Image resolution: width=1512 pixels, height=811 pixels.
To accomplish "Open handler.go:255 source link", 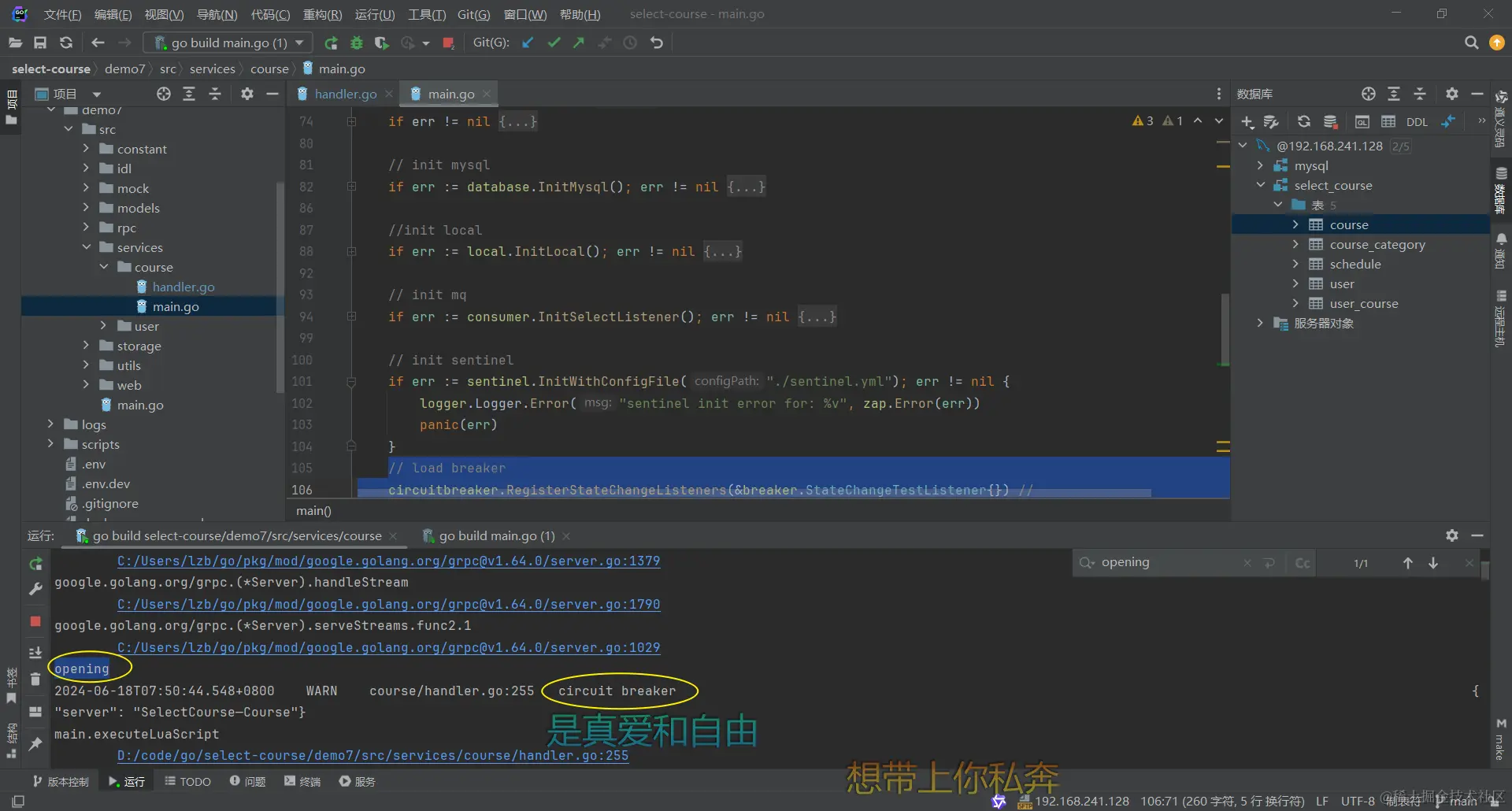I will (372, 756).
